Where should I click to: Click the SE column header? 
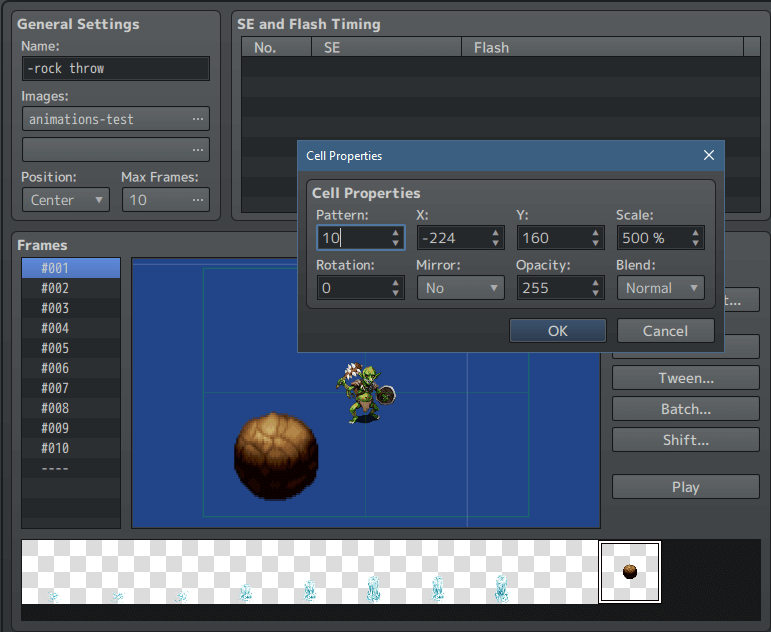(386, 48)
